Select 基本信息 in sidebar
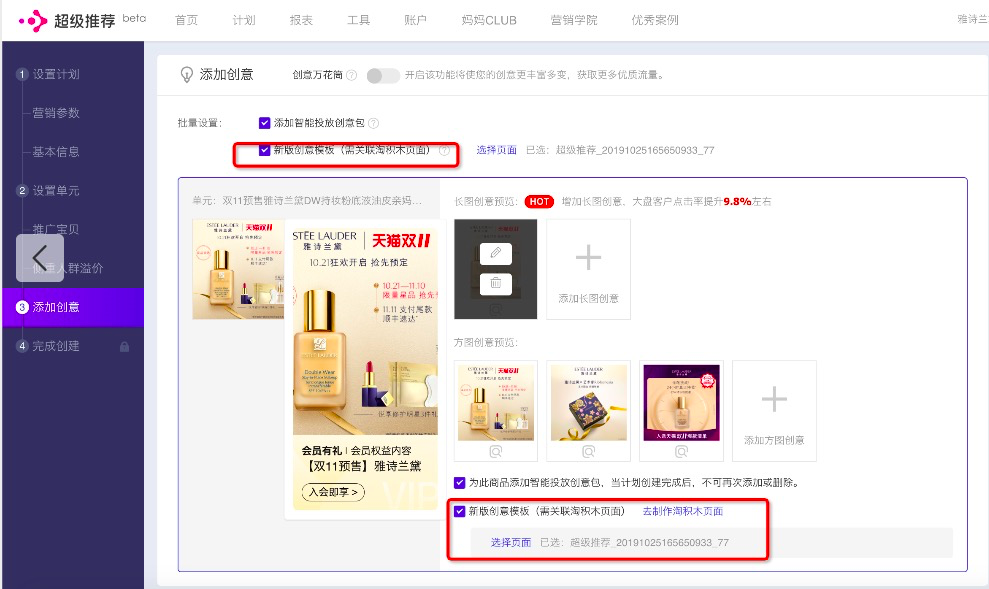The height and width of the screenshot is (589, 989). click(x=56, y=152)
